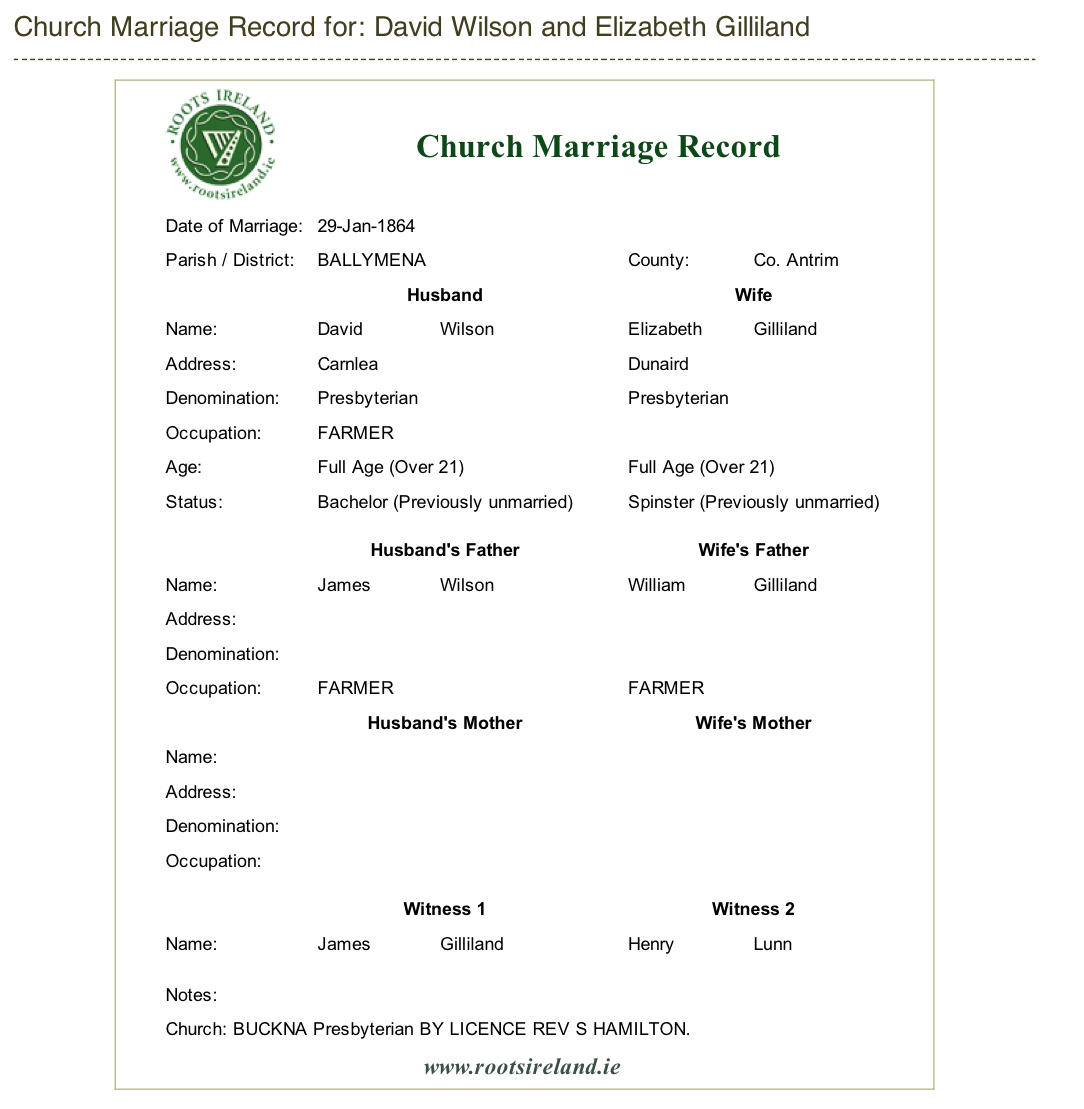
Task: Click the Notes: label
Action: coord(192,995)
